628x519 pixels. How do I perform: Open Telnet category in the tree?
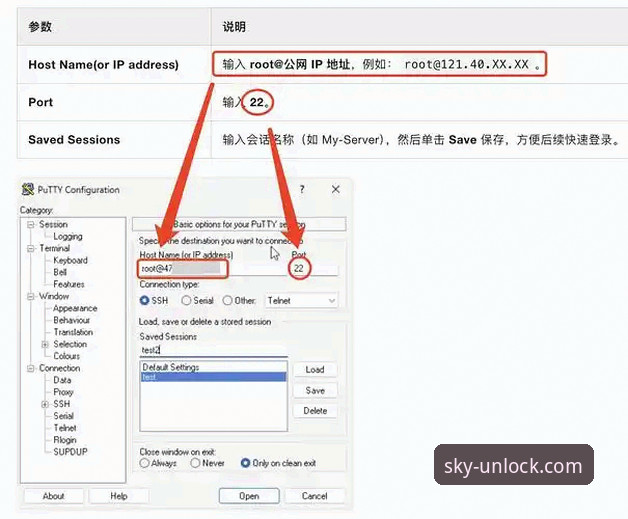tap(65, 428)
